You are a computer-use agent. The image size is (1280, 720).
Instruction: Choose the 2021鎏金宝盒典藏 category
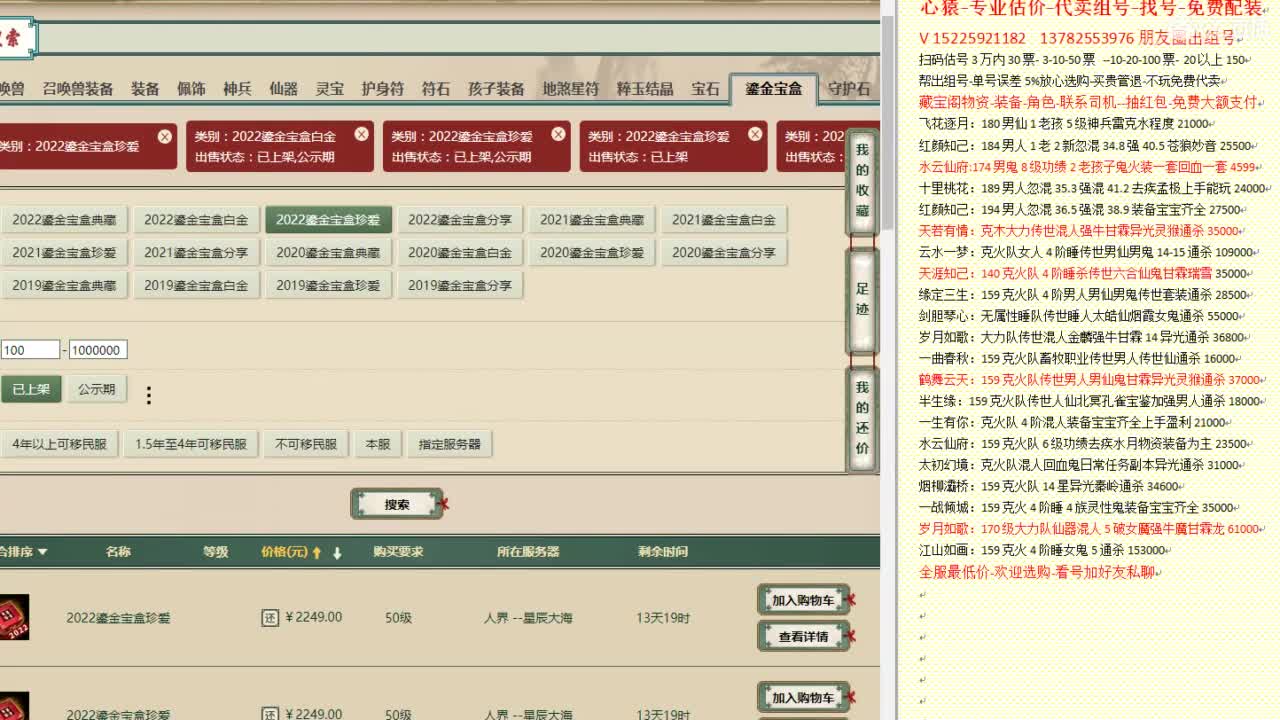(592, 220)
